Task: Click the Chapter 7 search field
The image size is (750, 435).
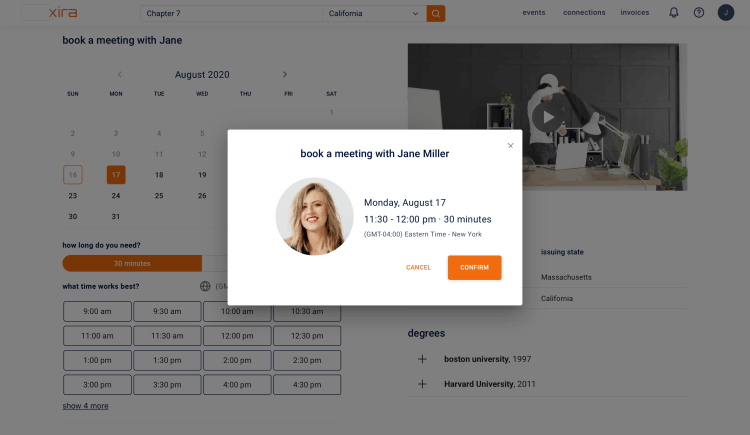Action: [x=230, y=13]
